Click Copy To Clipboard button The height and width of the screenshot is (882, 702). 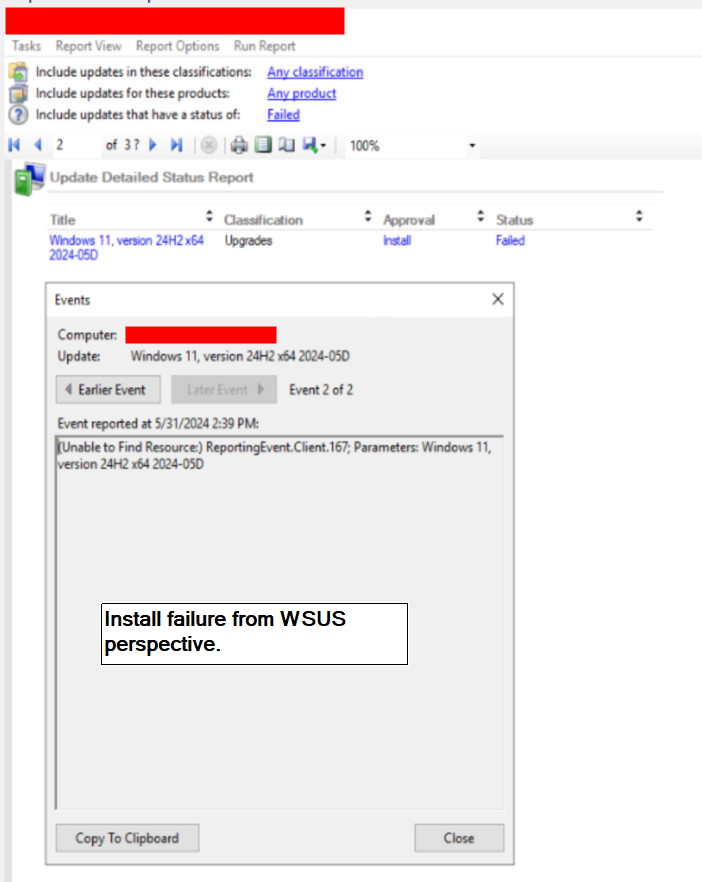tap(127, 838)
